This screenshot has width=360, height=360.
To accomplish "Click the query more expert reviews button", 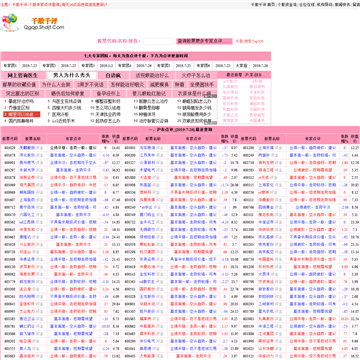I will click(204, 41).
